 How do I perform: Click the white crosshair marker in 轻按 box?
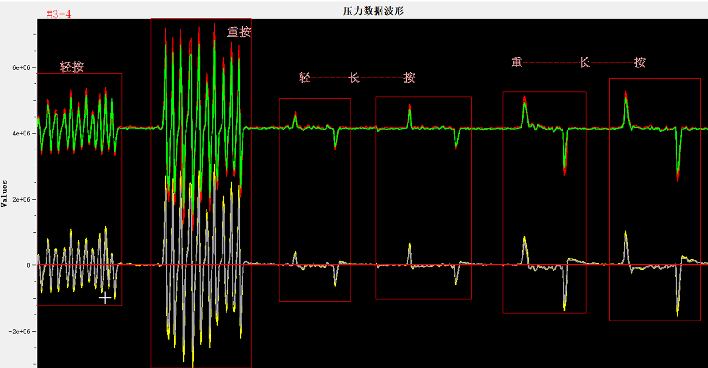[105, 298]
